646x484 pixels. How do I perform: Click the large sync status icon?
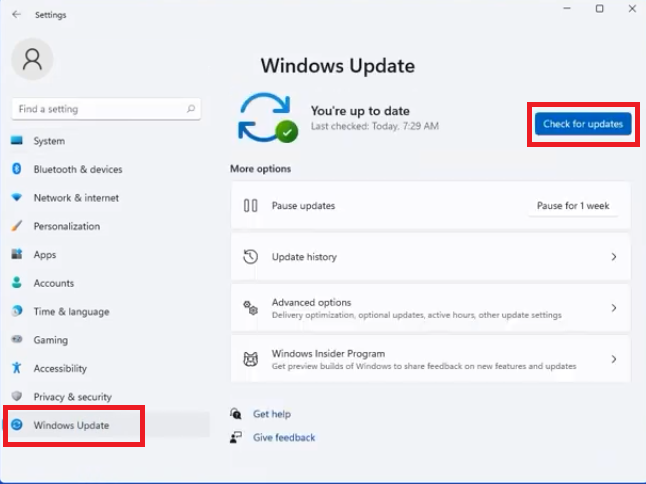(267, 118)
